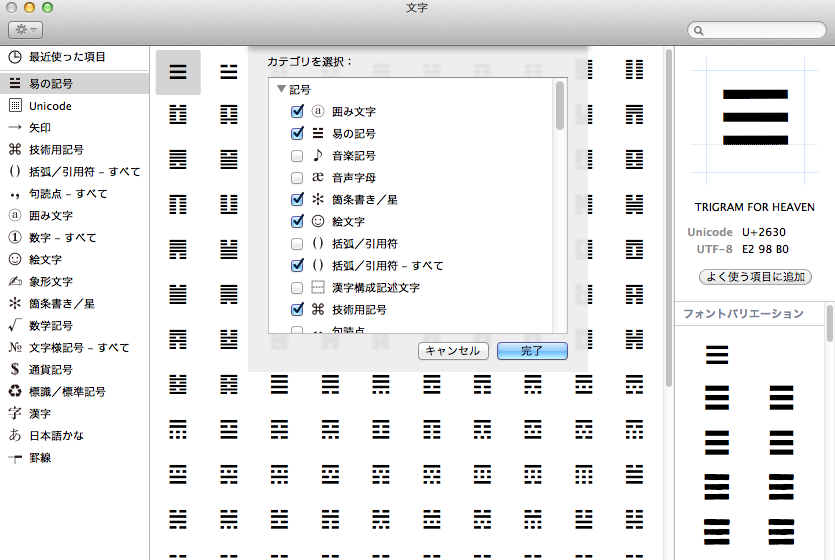Click the font variation pane scrollbar
The width and height of the screenshot is (835, 560).
click(x=830, y=324)
